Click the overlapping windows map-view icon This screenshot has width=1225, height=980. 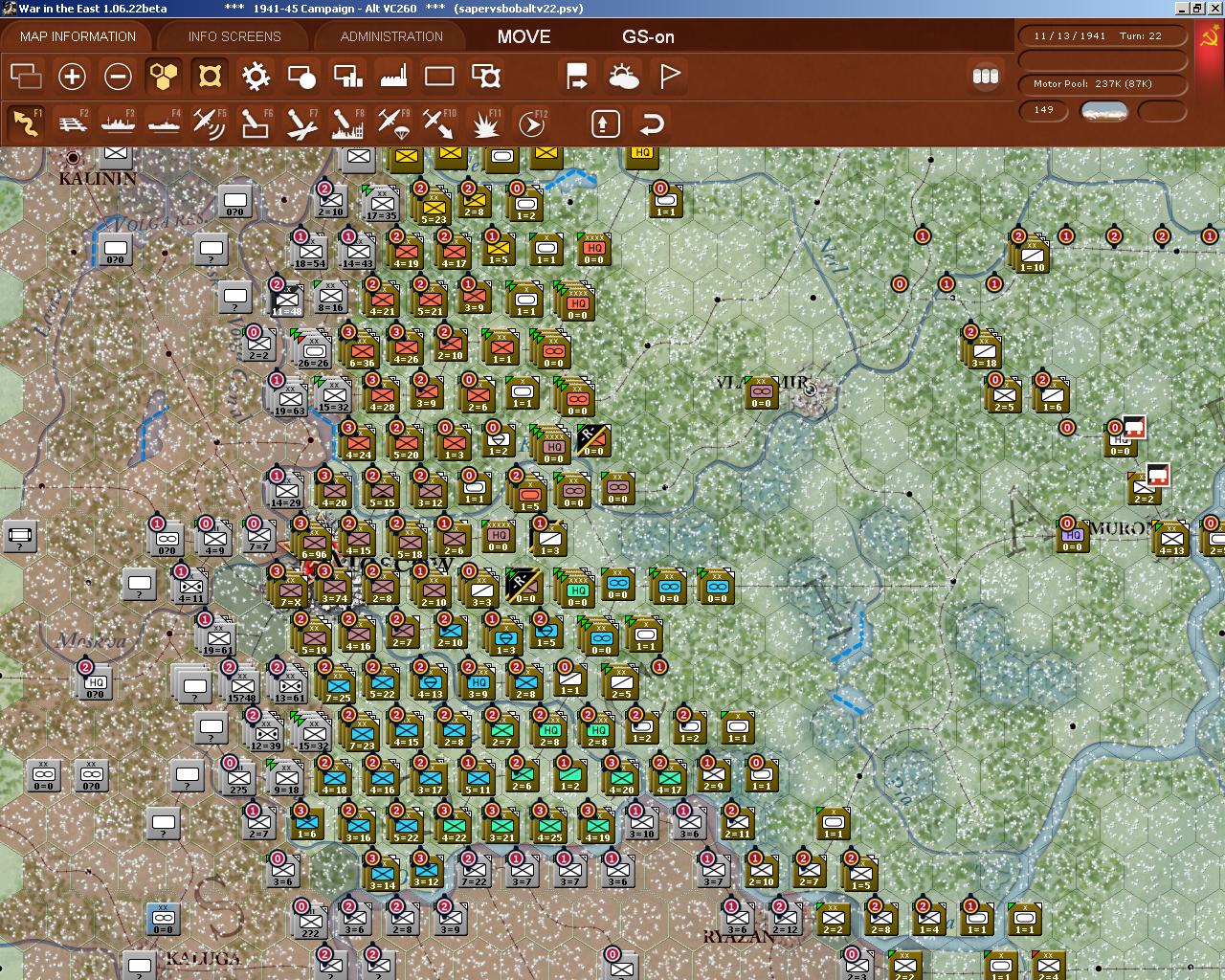26,76
